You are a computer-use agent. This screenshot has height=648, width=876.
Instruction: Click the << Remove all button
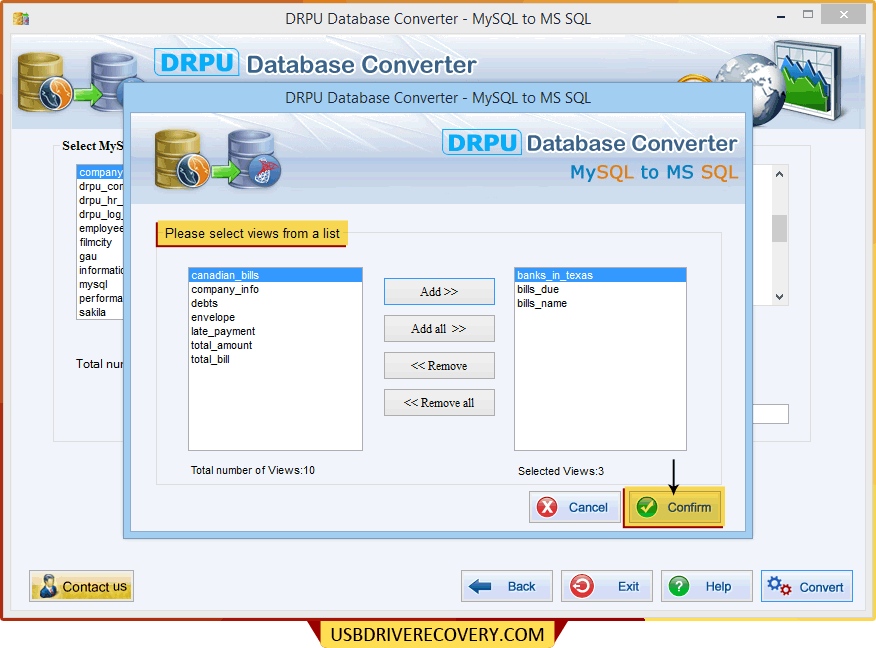coord(439,403)
